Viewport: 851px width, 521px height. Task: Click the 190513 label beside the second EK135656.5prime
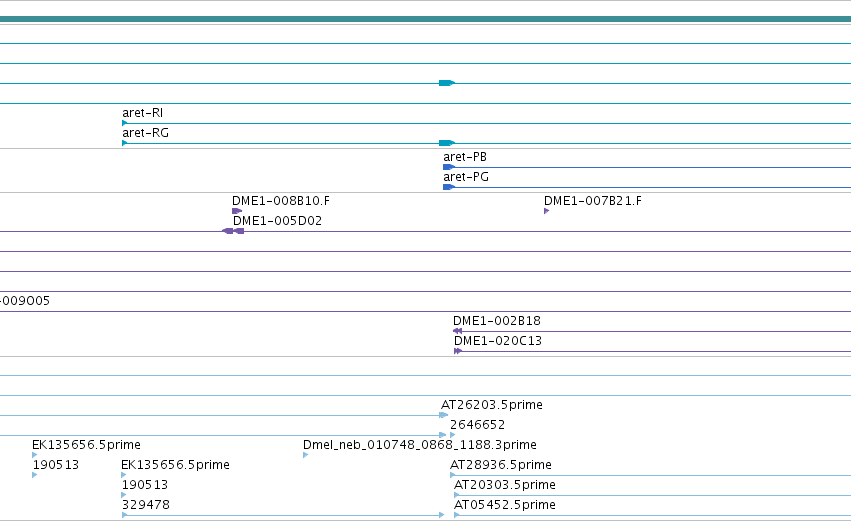[55, 465]
